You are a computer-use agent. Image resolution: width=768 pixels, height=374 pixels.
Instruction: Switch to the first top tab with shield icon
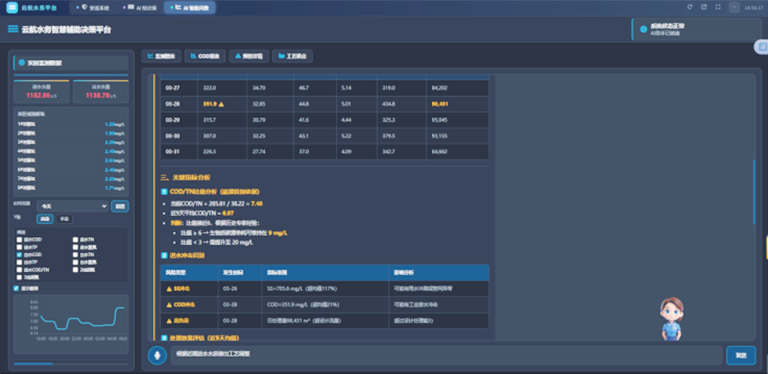(93, 7)
